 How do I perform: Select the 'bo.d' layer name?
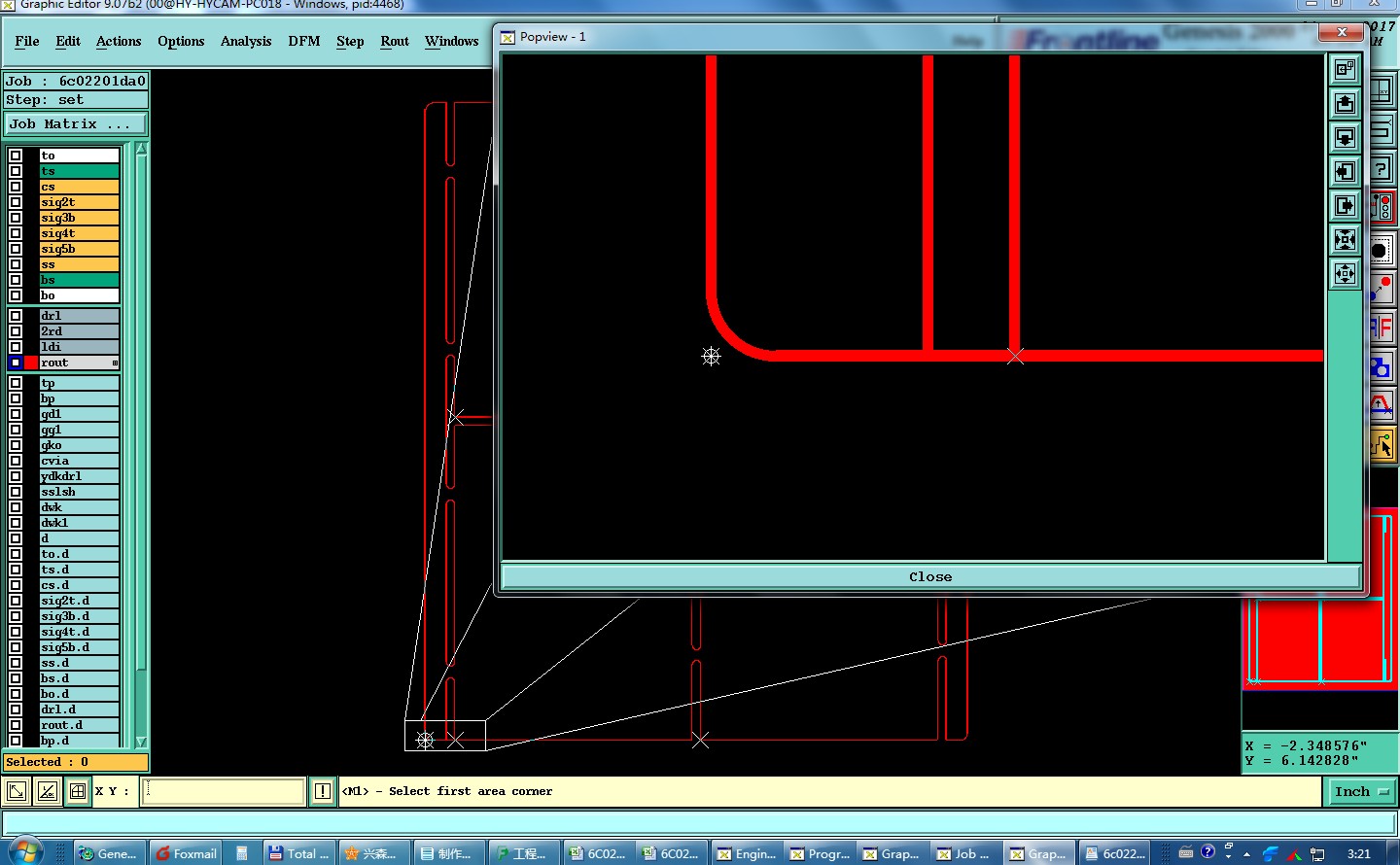pos(79,694)
